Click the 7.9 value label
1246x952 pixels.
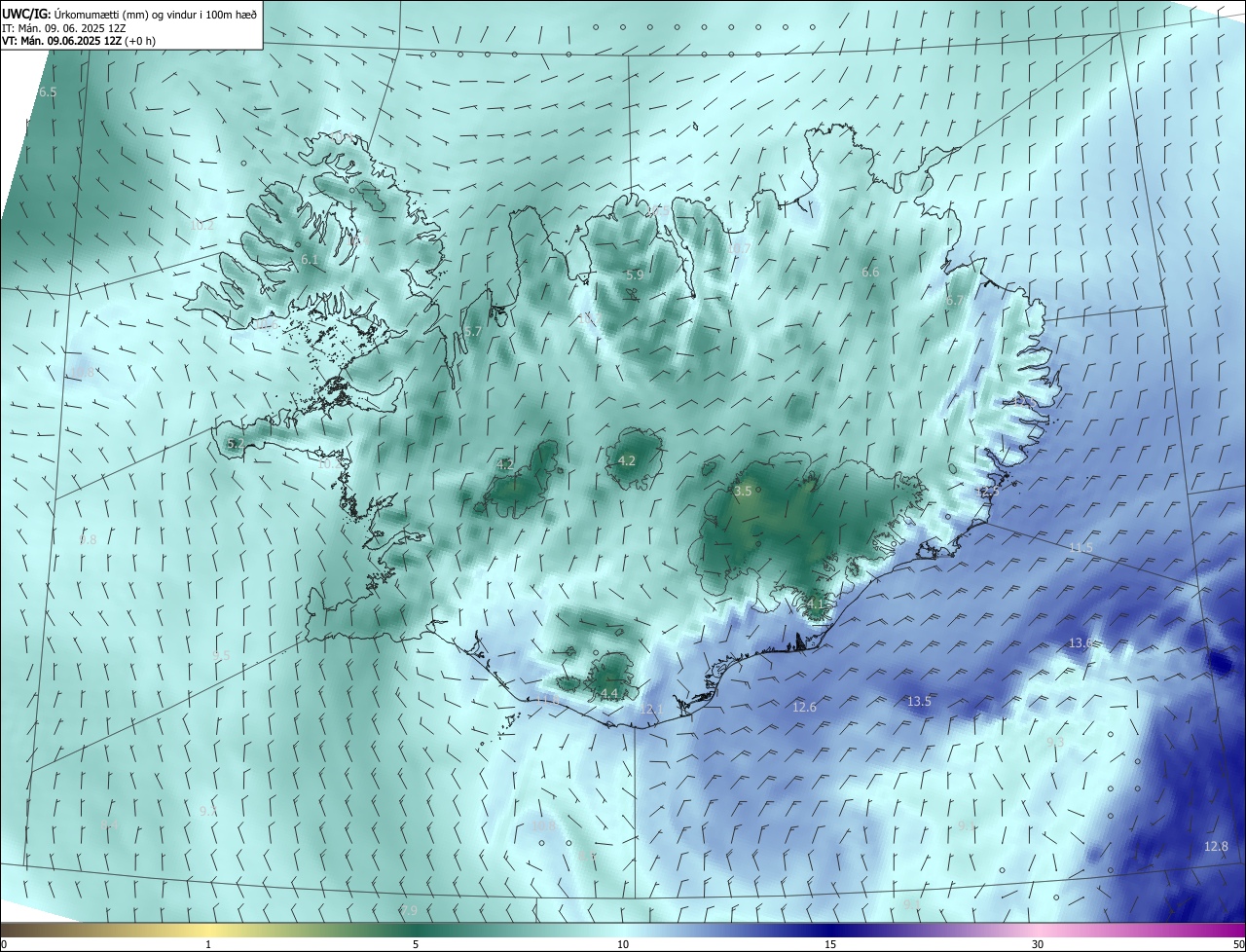click(x=409, y=911)
